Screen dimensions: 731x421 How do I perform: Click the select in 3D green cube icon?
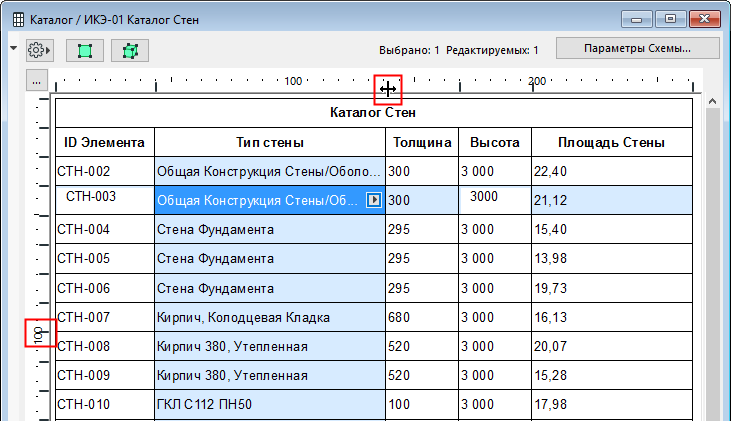coord(130,50)
